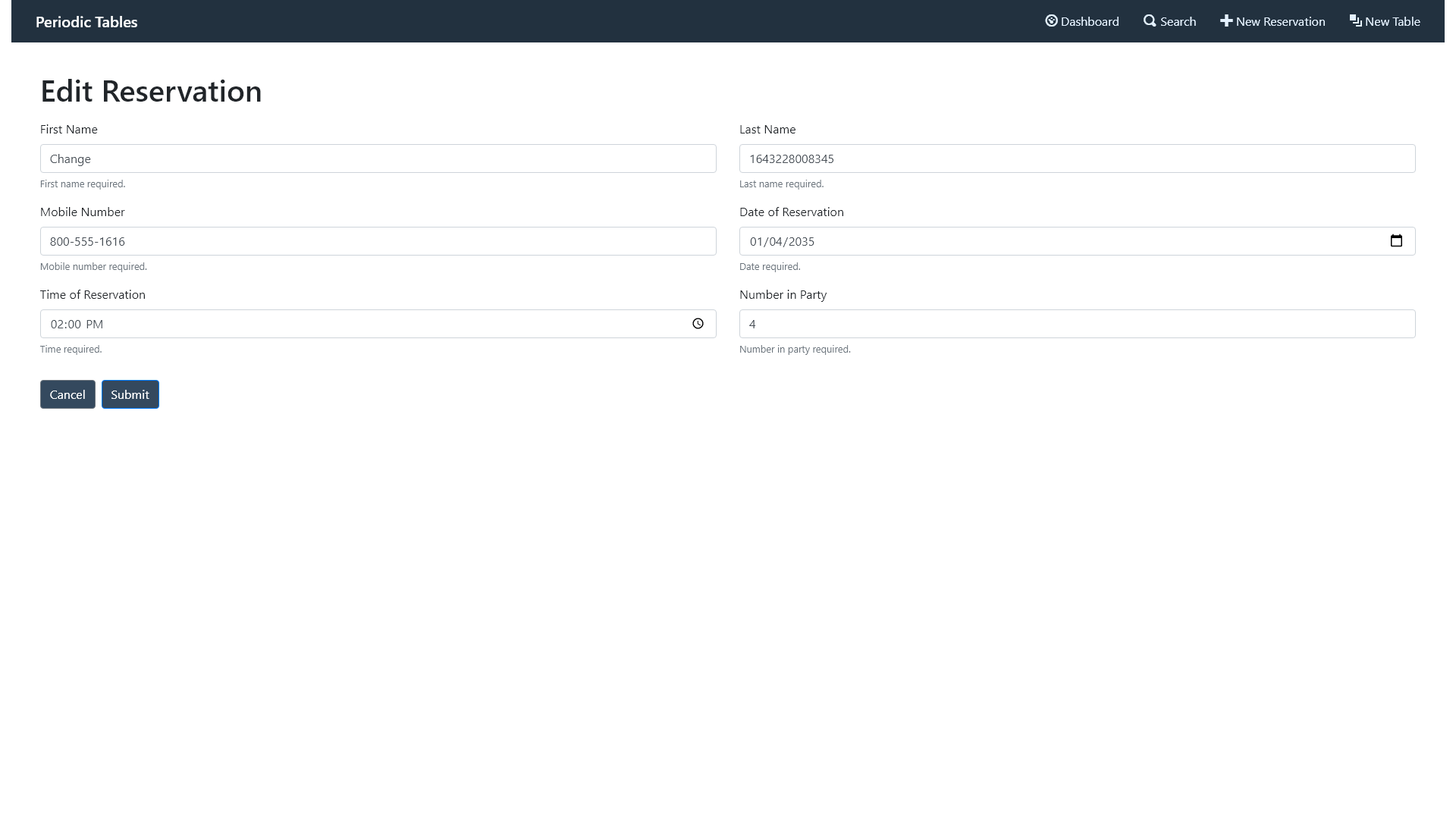Viewport: 1456px width, 819px height.
Task: Click the 'Time required.' hint text
Action: click(x=71, y=350)
